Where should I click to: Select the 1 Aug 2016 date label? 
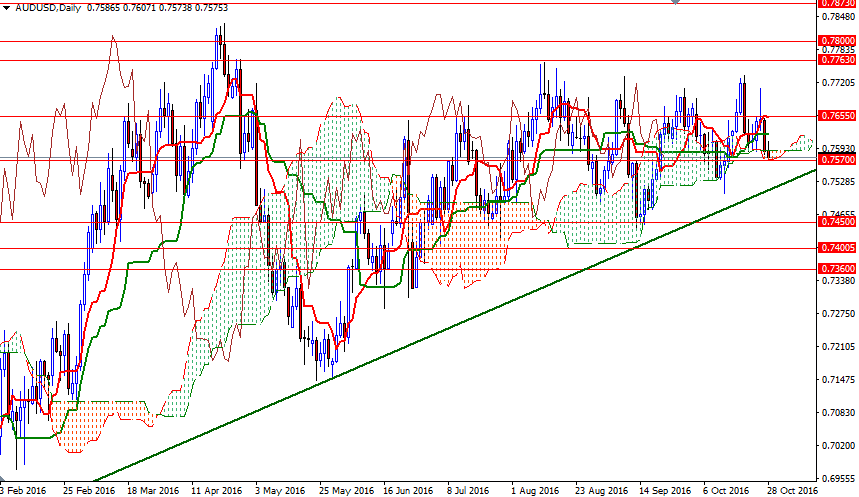535,490
